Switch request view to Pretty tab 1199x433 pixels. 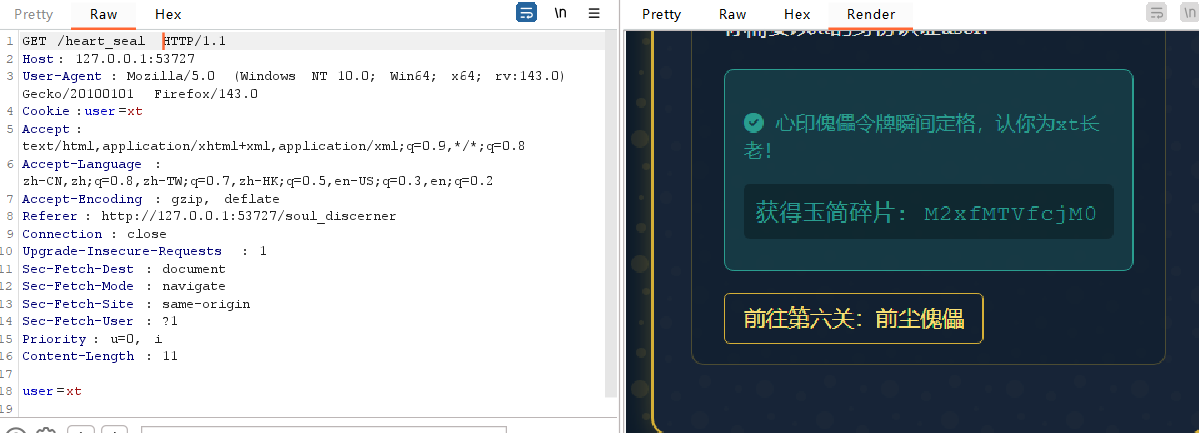[x=33, y=15]
